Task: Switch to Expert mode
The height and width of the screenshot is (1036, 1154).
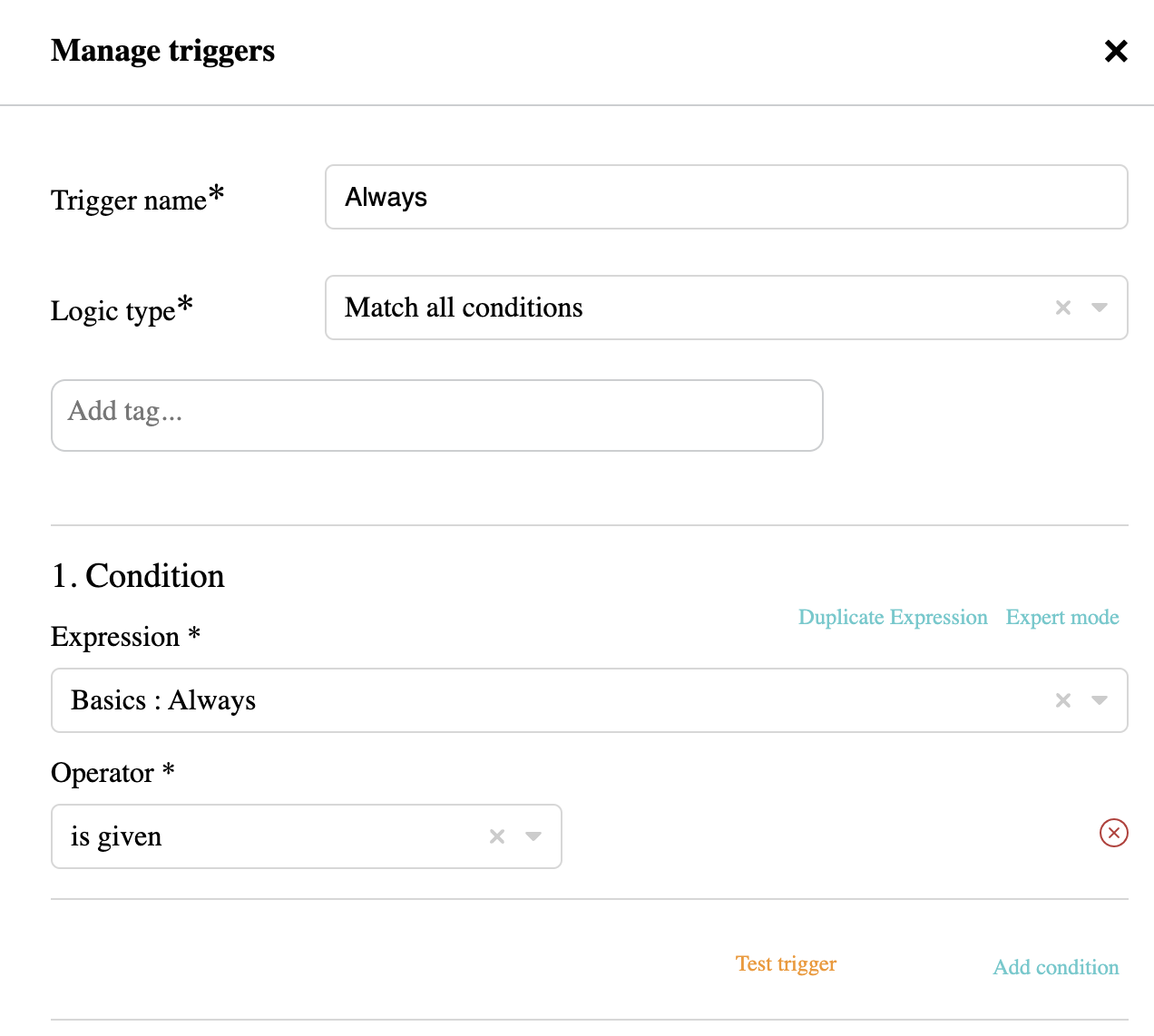Action: [1062, 617]
